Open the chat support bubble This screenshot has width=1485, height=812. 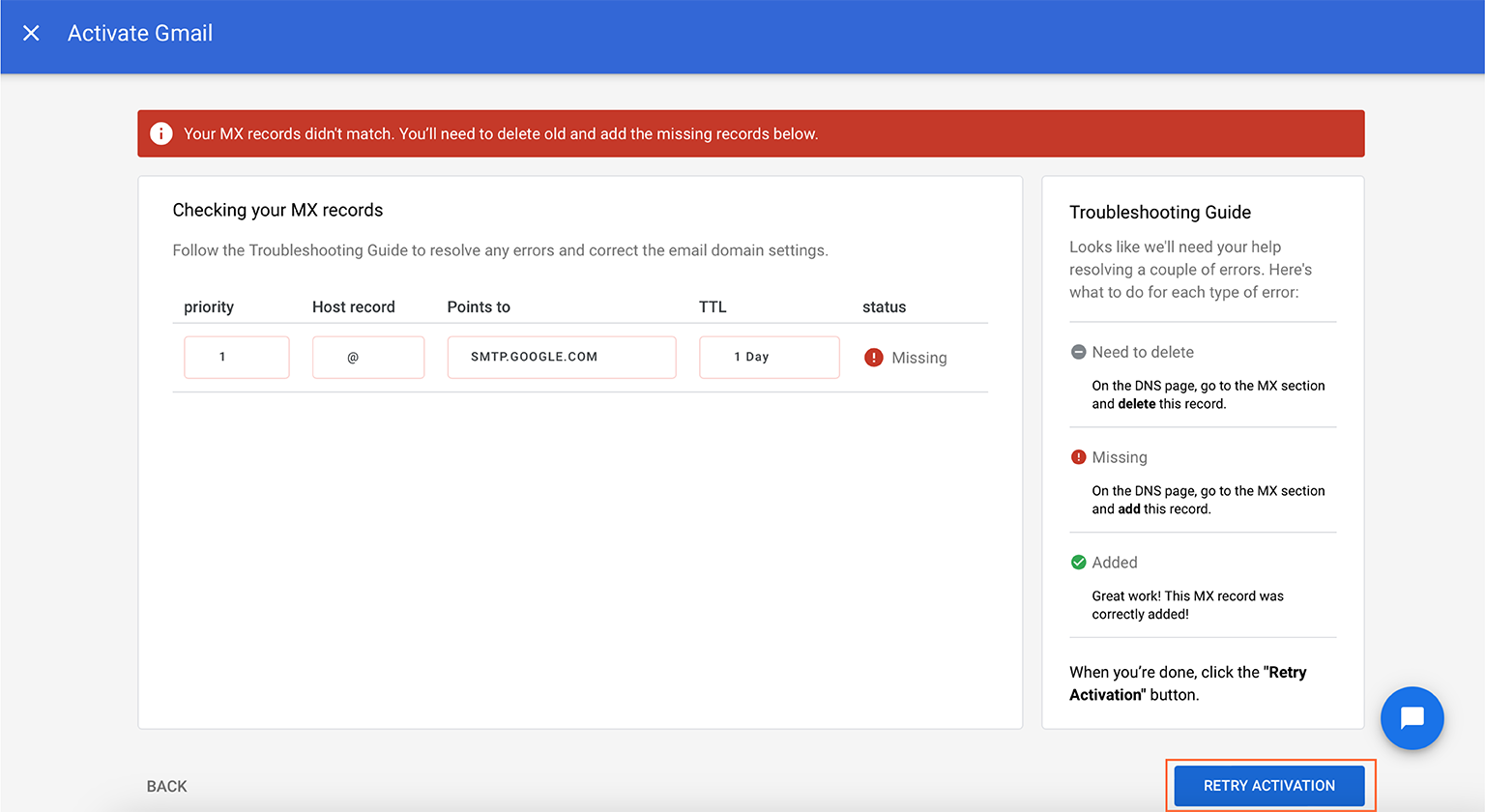(1412, 718)
